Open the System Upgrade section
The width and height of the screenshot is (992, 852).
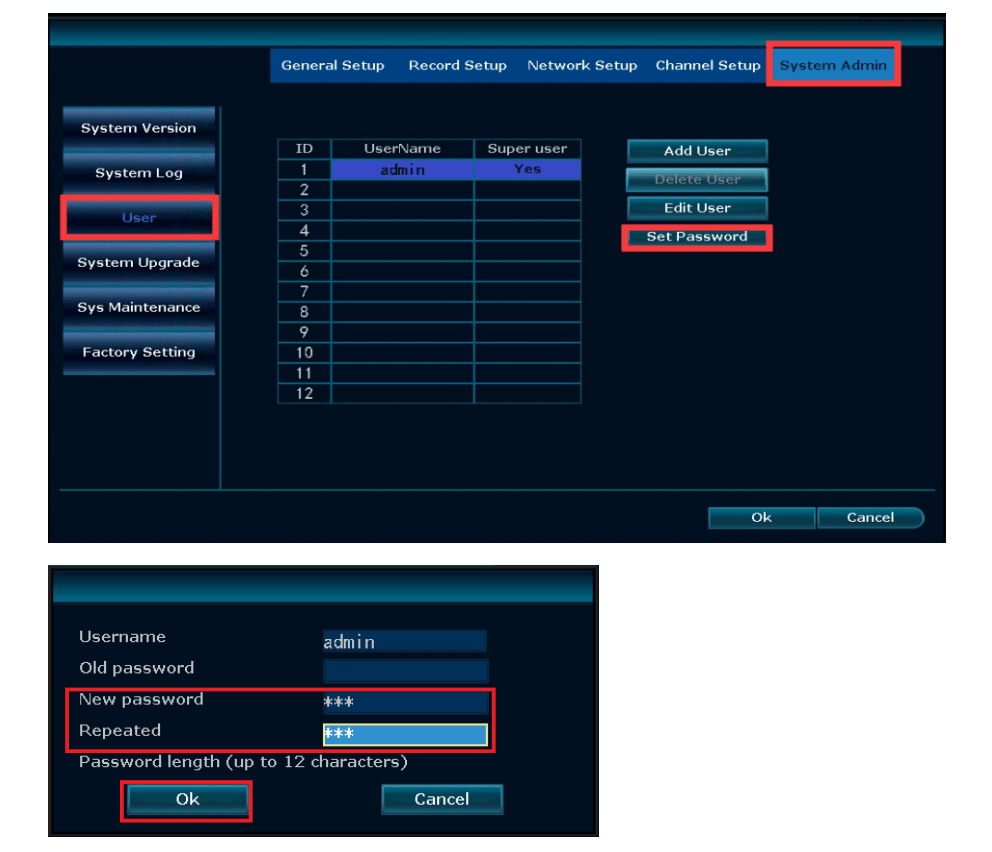(x=139, y=263)
